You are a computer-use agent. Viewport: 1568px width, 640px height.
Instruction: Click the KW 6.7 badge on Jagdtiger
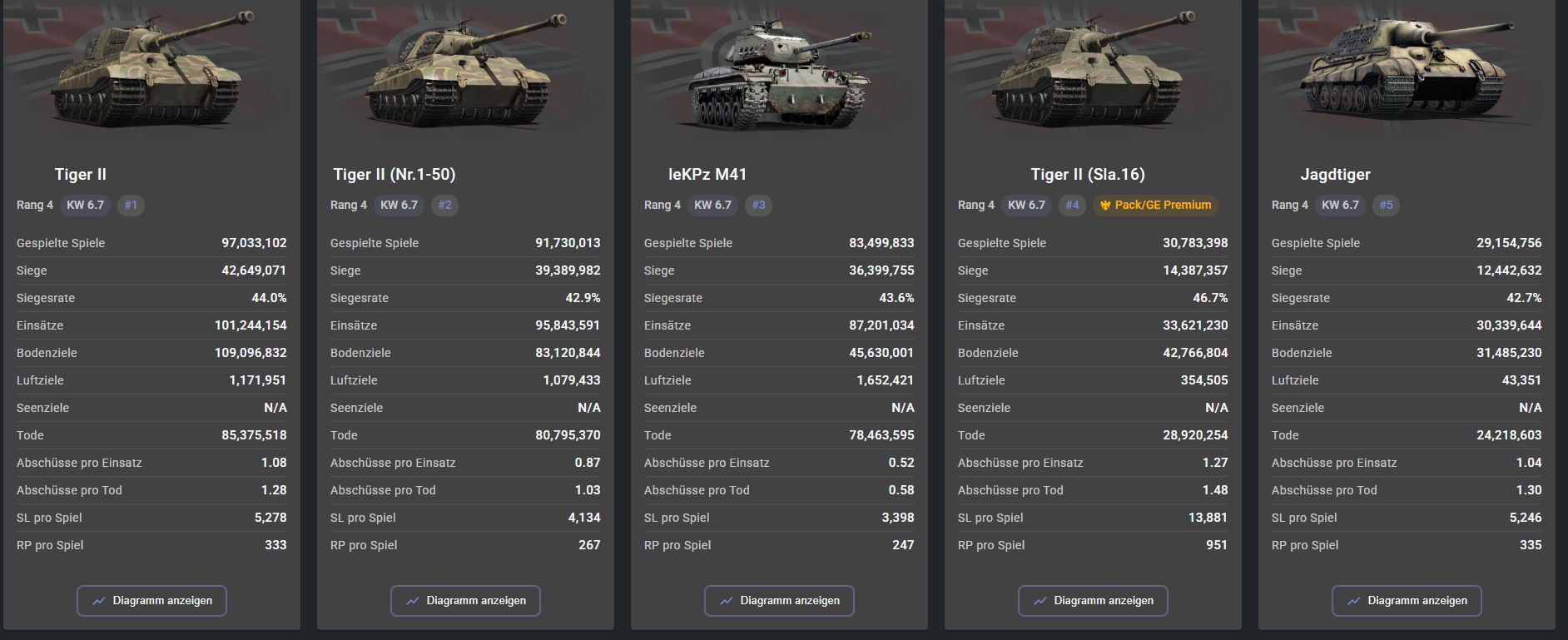point(1341,205)
